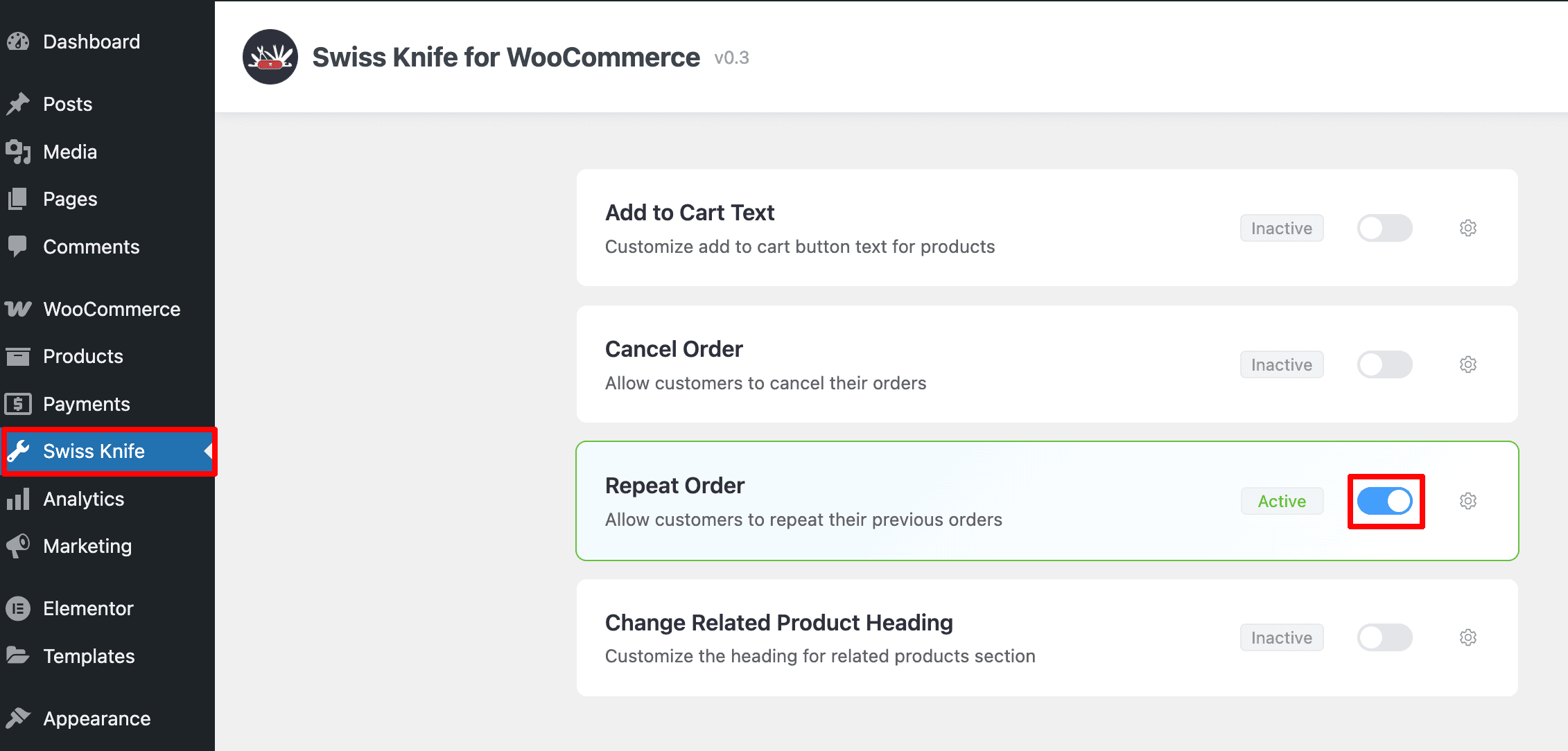1568x751 pixels.
Task: Enable Change Related Product Heading toggle
Action: pos(1384,637)
